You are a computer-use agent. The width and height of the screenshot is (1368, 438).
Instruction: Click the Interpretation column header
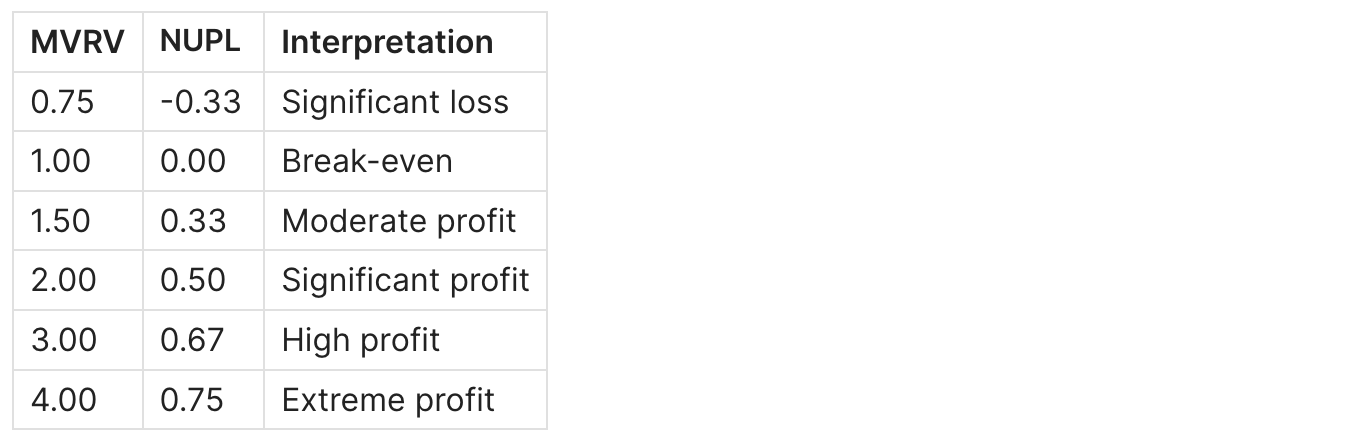pyautogui.click(x=387, y=42)
